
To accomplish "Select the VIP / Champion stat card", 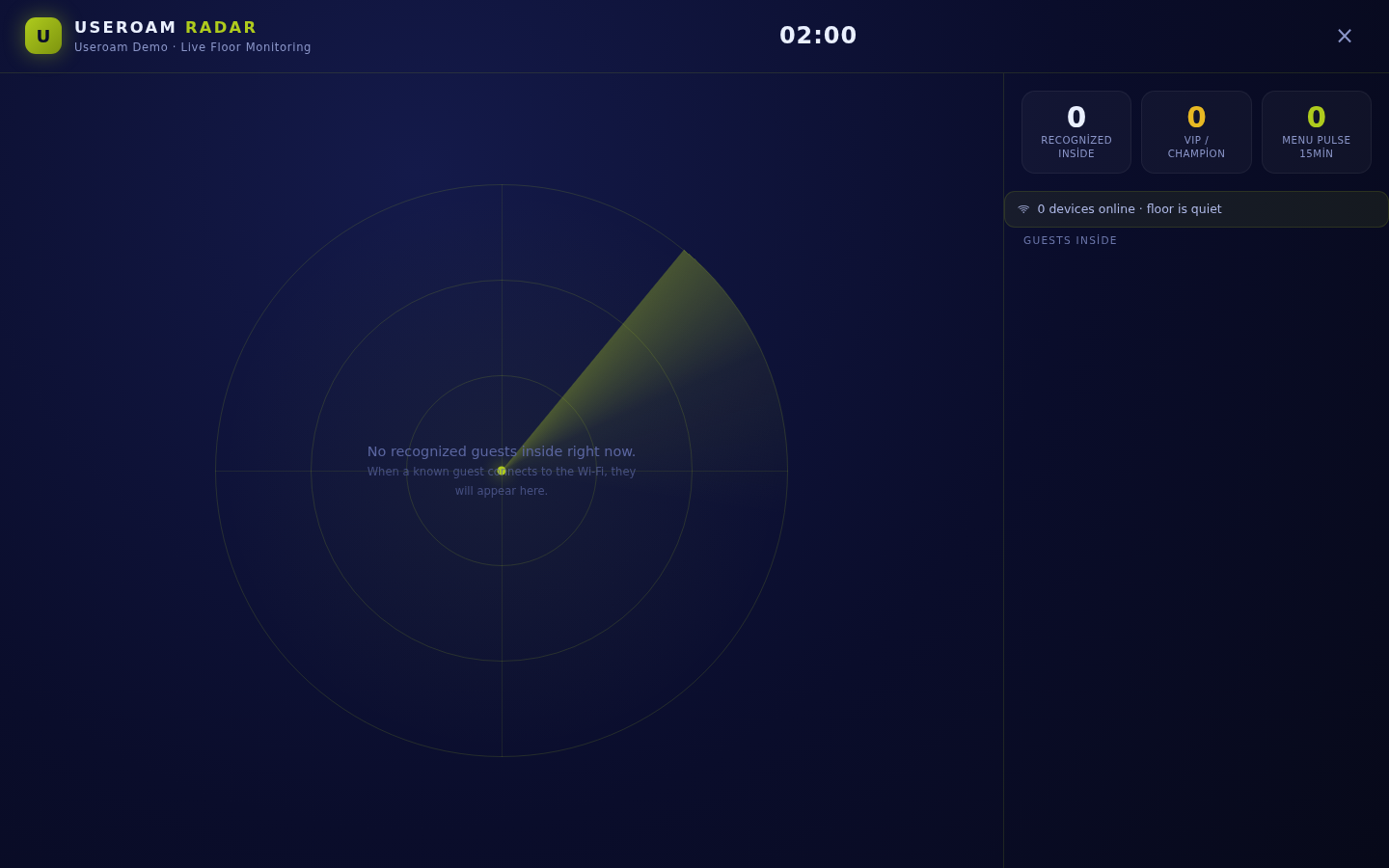I will tap(1196, 132).
